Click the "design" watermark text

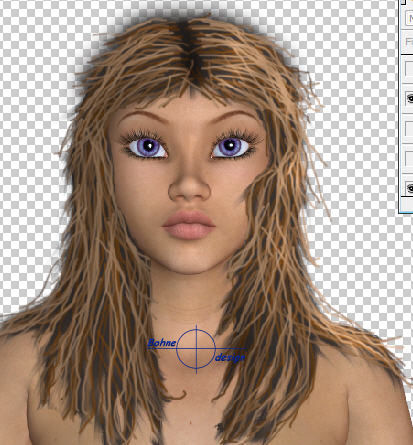point(230,357)
